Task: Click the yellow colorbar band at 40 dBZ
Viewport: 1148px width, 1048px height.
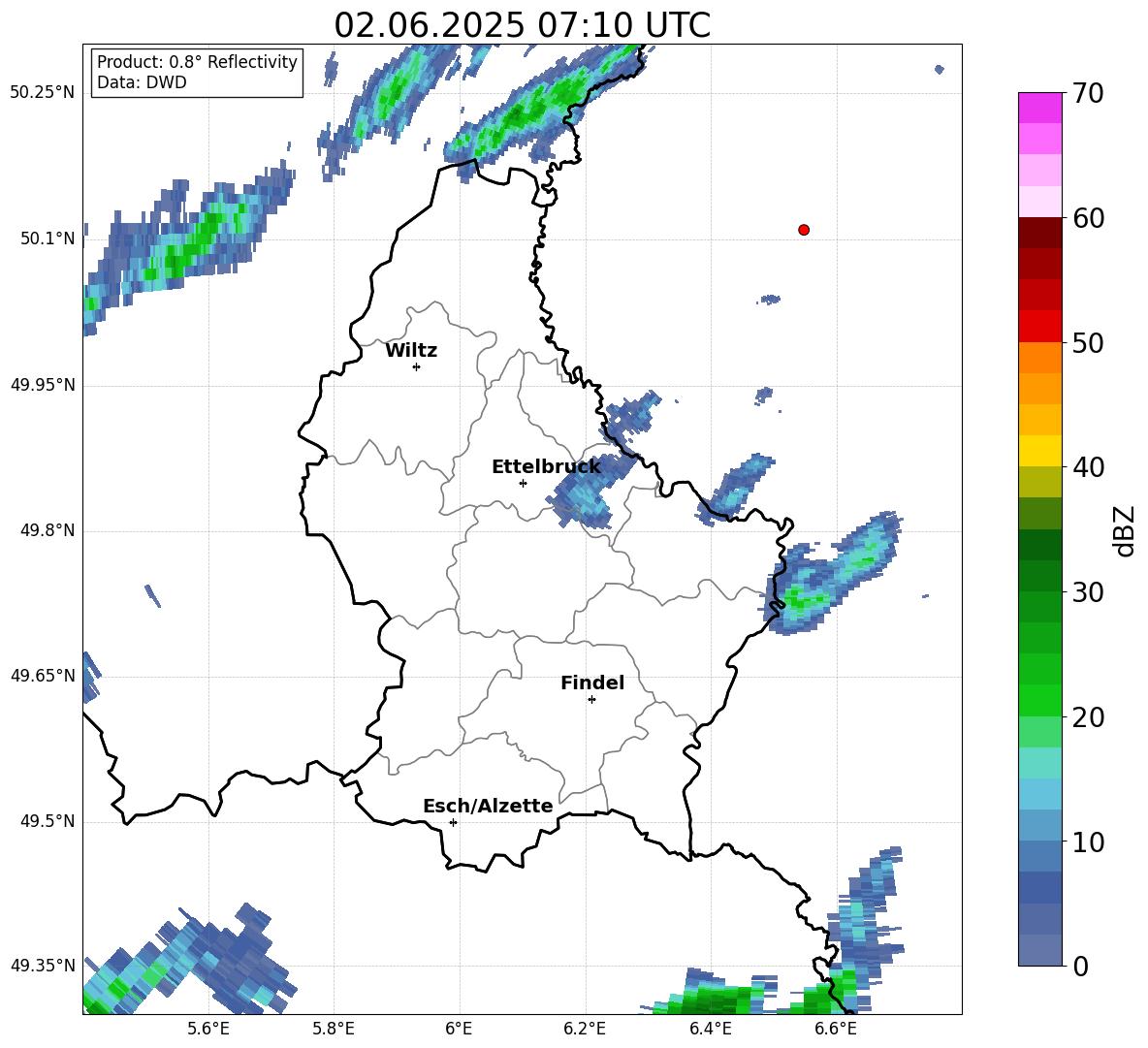Action: (1039, 451)
